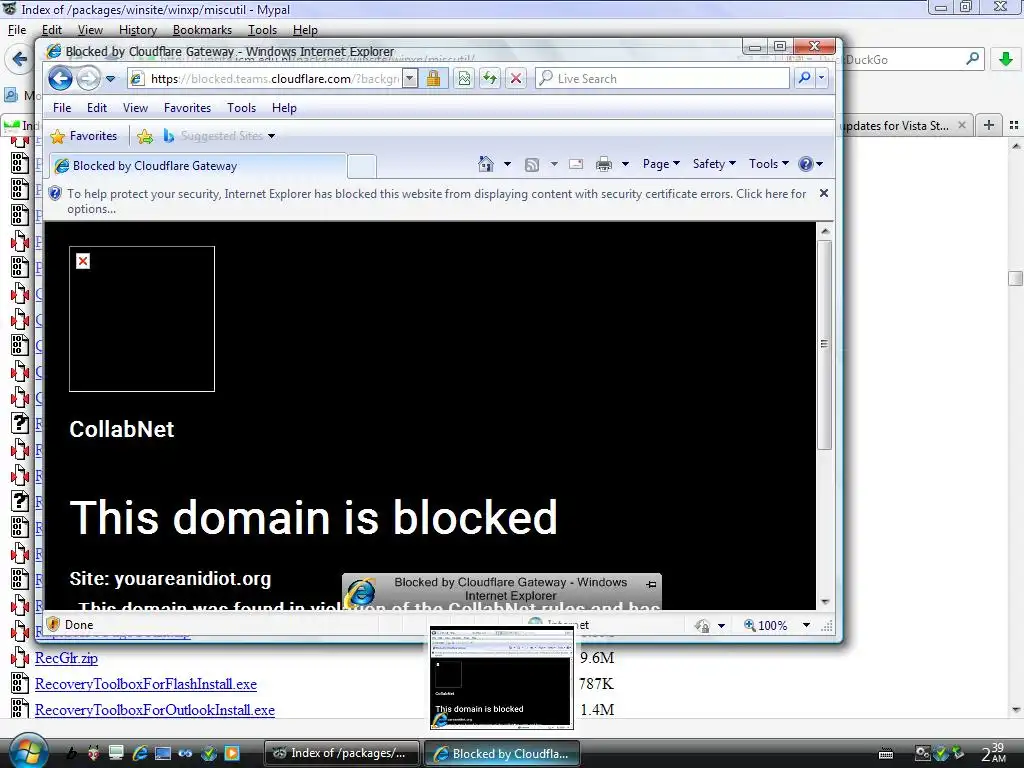Open a new blank IE tab
The image size is (1024, 768).
point(362,167)
